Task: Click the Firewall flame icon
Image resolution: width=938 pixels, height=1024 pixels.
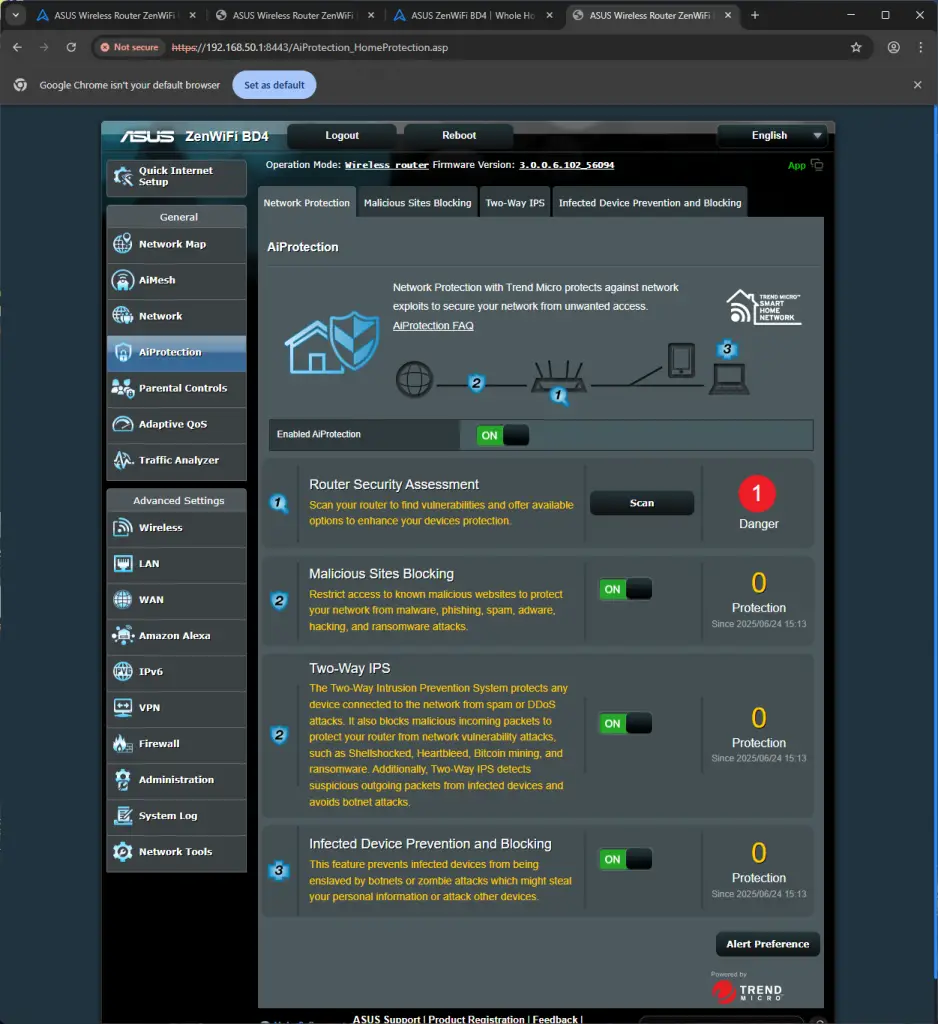Action: click(x=123, y=743)
